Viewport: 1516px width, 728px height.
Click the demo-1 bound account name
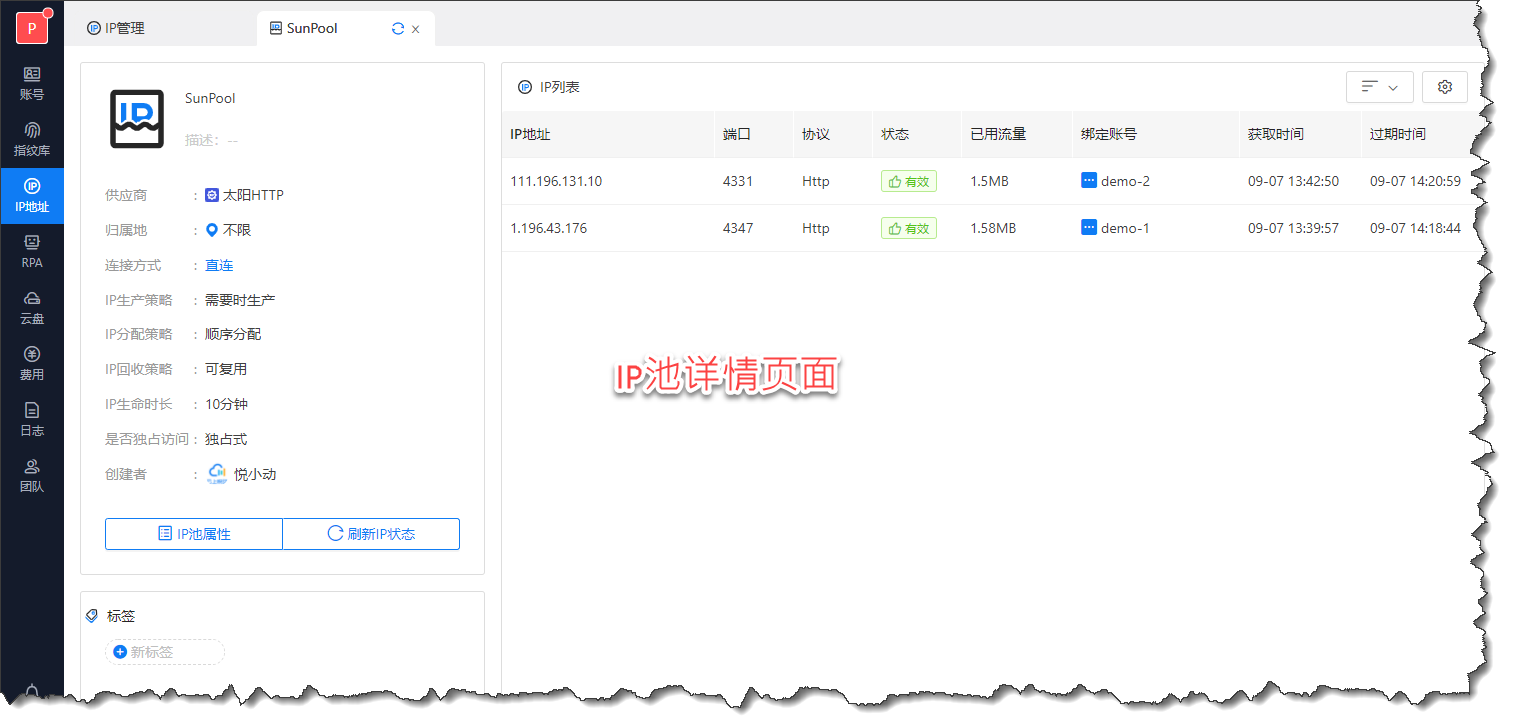pyautogui.click(x=1125, y=228)
